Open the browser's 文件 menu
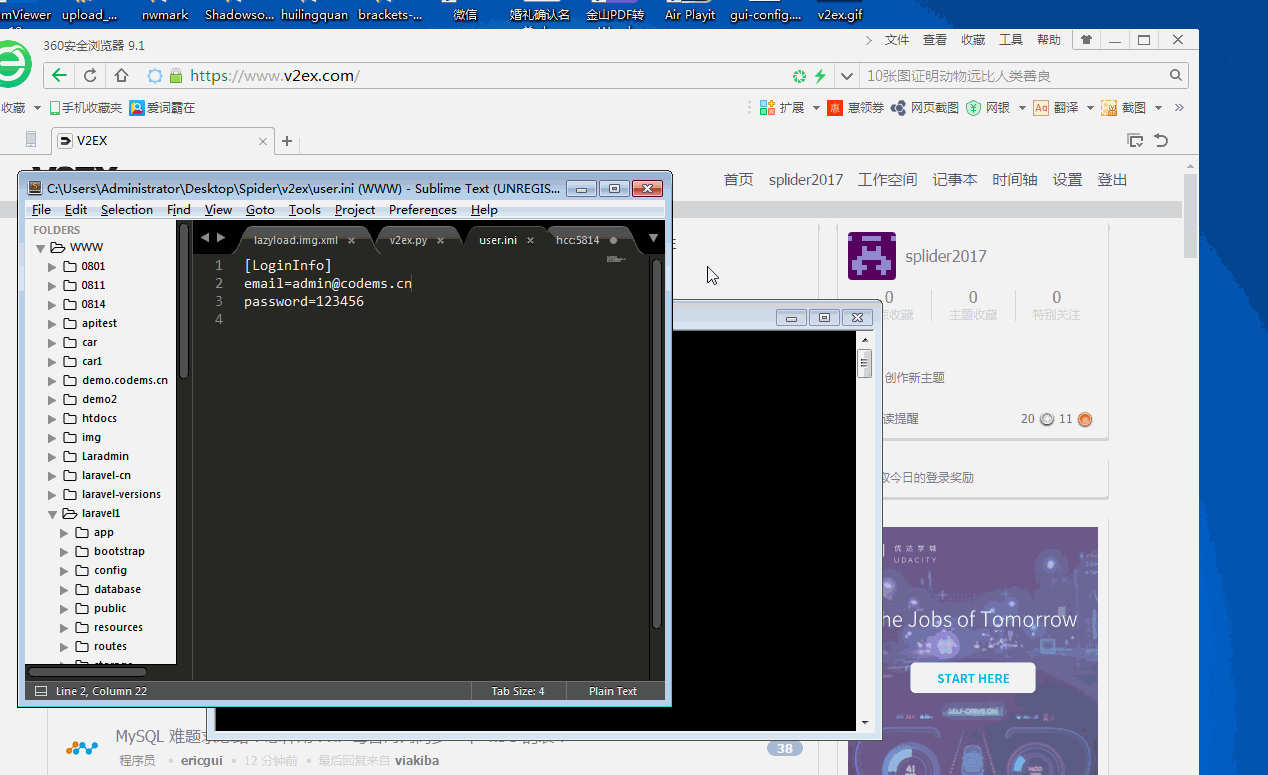 897,40
